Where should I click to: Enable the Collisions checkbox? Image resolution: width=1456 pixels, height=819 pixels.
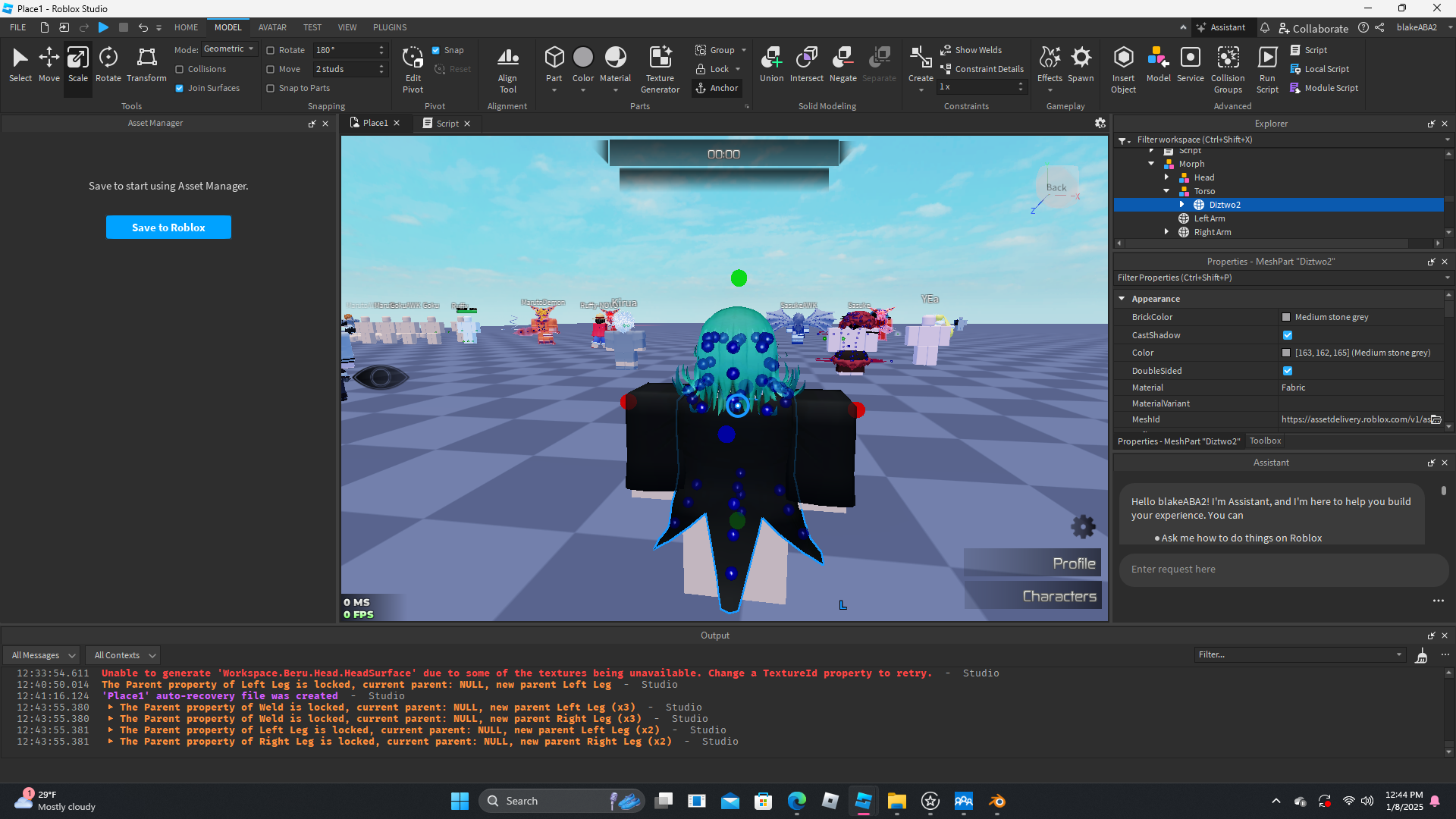[180, 69]
